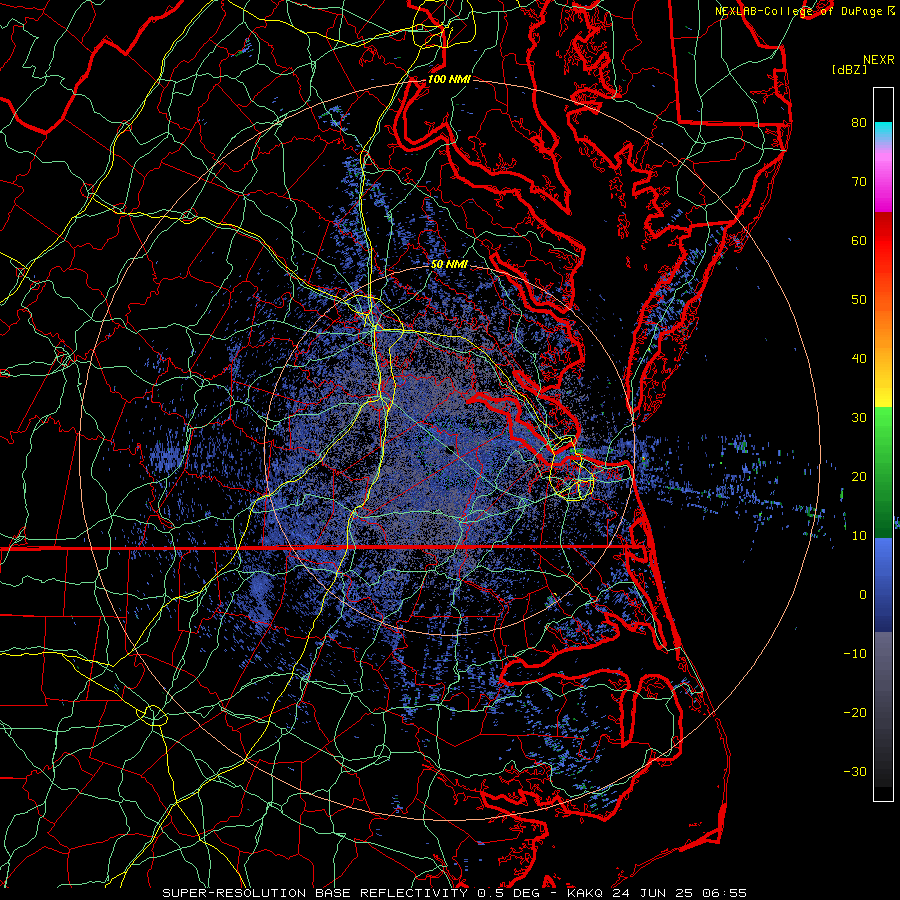Click the 60 dBZ scale value
The width and height of the screenshot is (900, 900).
click(x=859, y=240)
